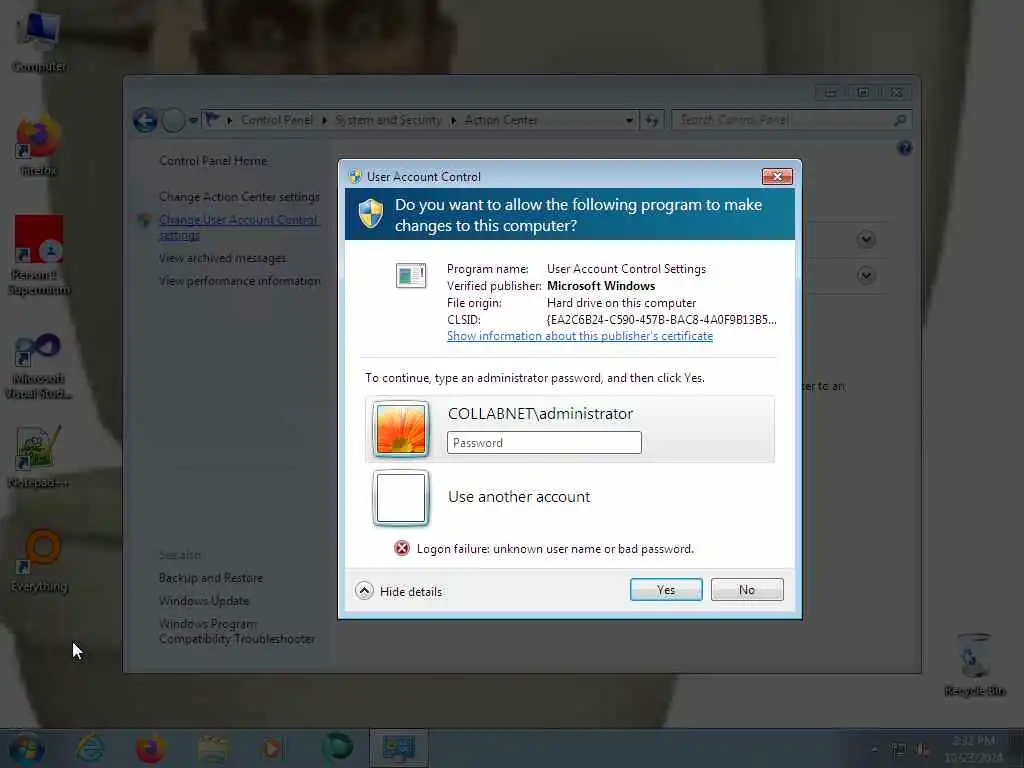Click the Yes button in UAC dialog
The height and width of the screenshot is (768, 1024).
click(x=665, y=590)
